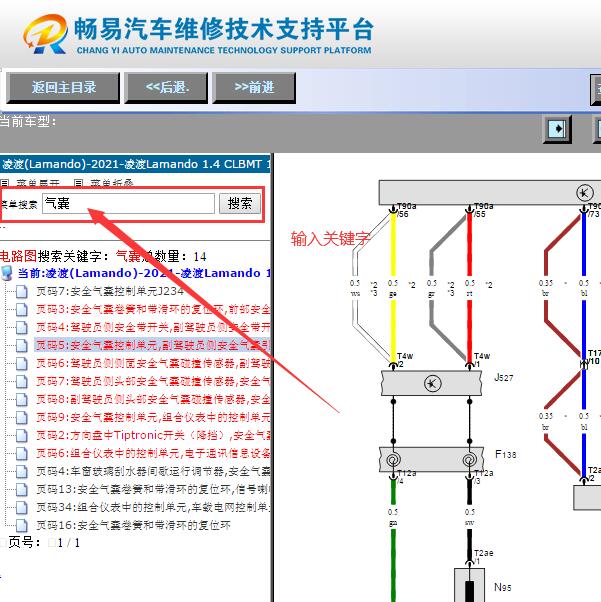Click the 返回主目录 button
The height and width of the screenshot is (602, 601).
(x=63, y=88)
